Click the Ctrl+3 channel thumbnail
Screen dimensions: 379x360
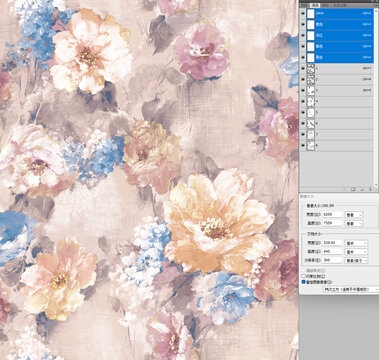coord(311,25)
